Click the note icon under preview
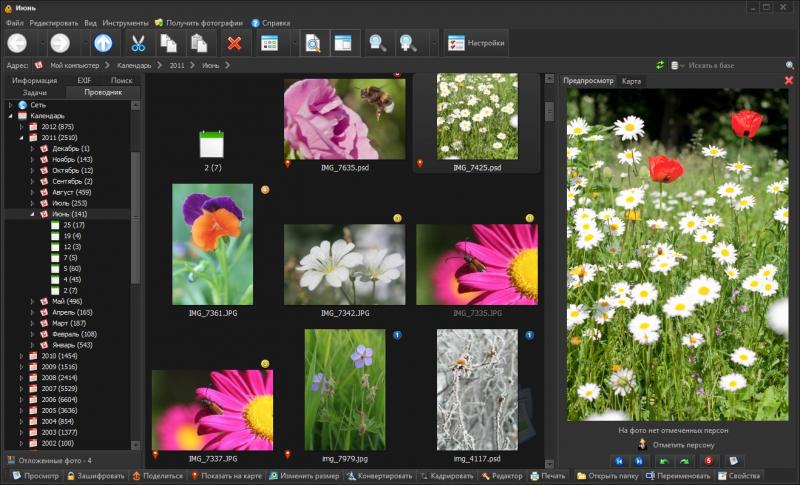Screen dimensions: 800x485 click(733, 461)
